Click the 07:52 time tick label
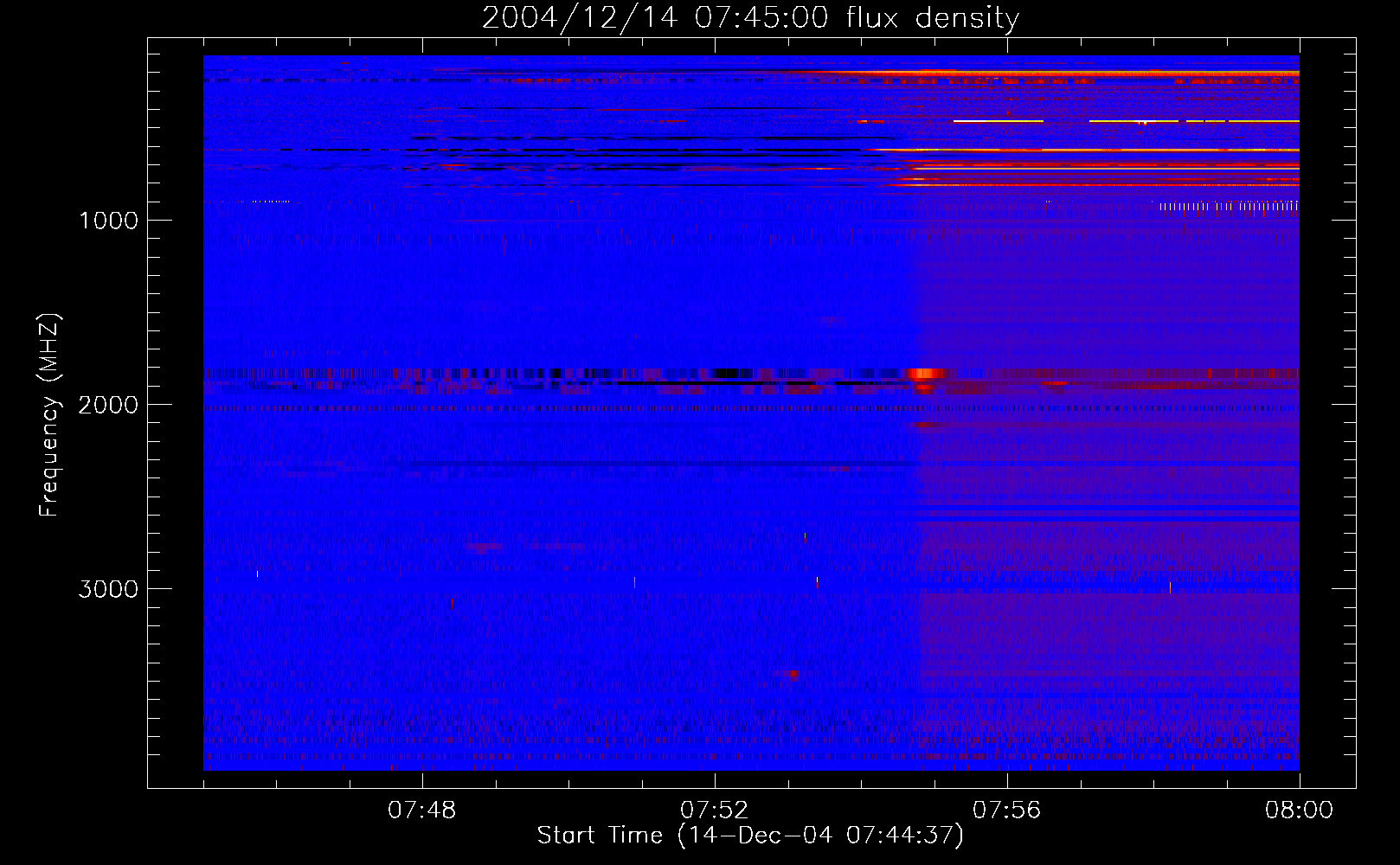Image resolution: width=1400 pixels, height=865 pixels. pos(715,811)
